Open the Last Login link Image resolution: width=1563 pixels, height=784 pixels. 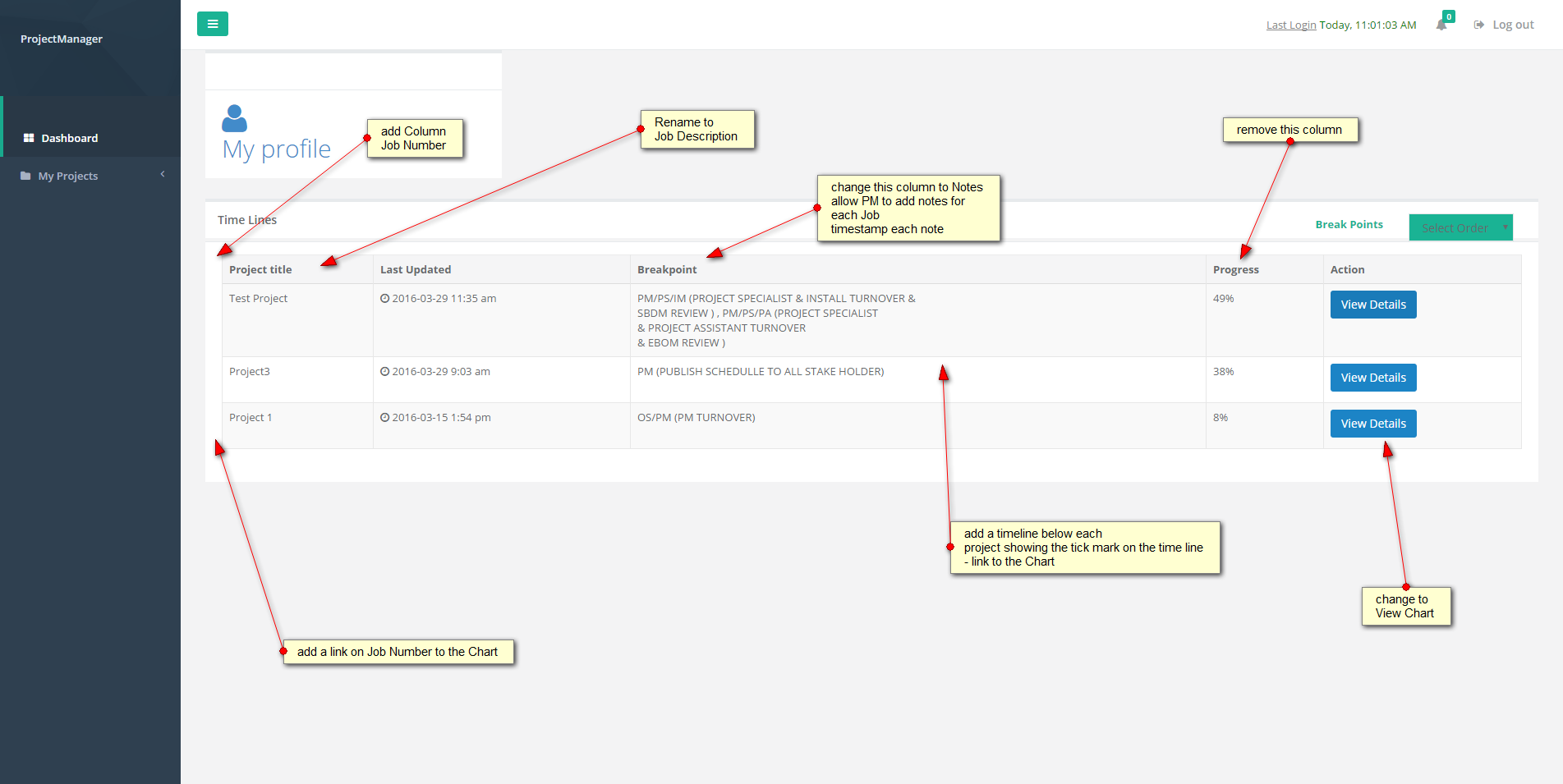[x=1291, y=25]
